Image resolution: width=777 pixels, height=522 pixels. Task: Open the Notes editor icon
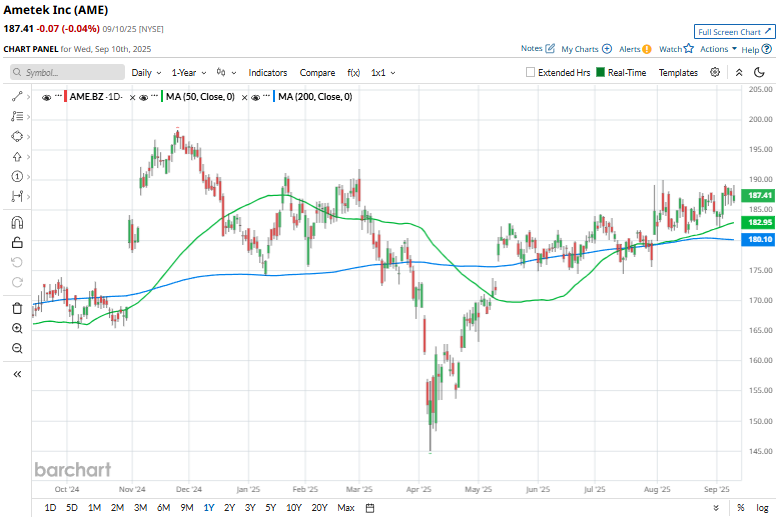550,49
